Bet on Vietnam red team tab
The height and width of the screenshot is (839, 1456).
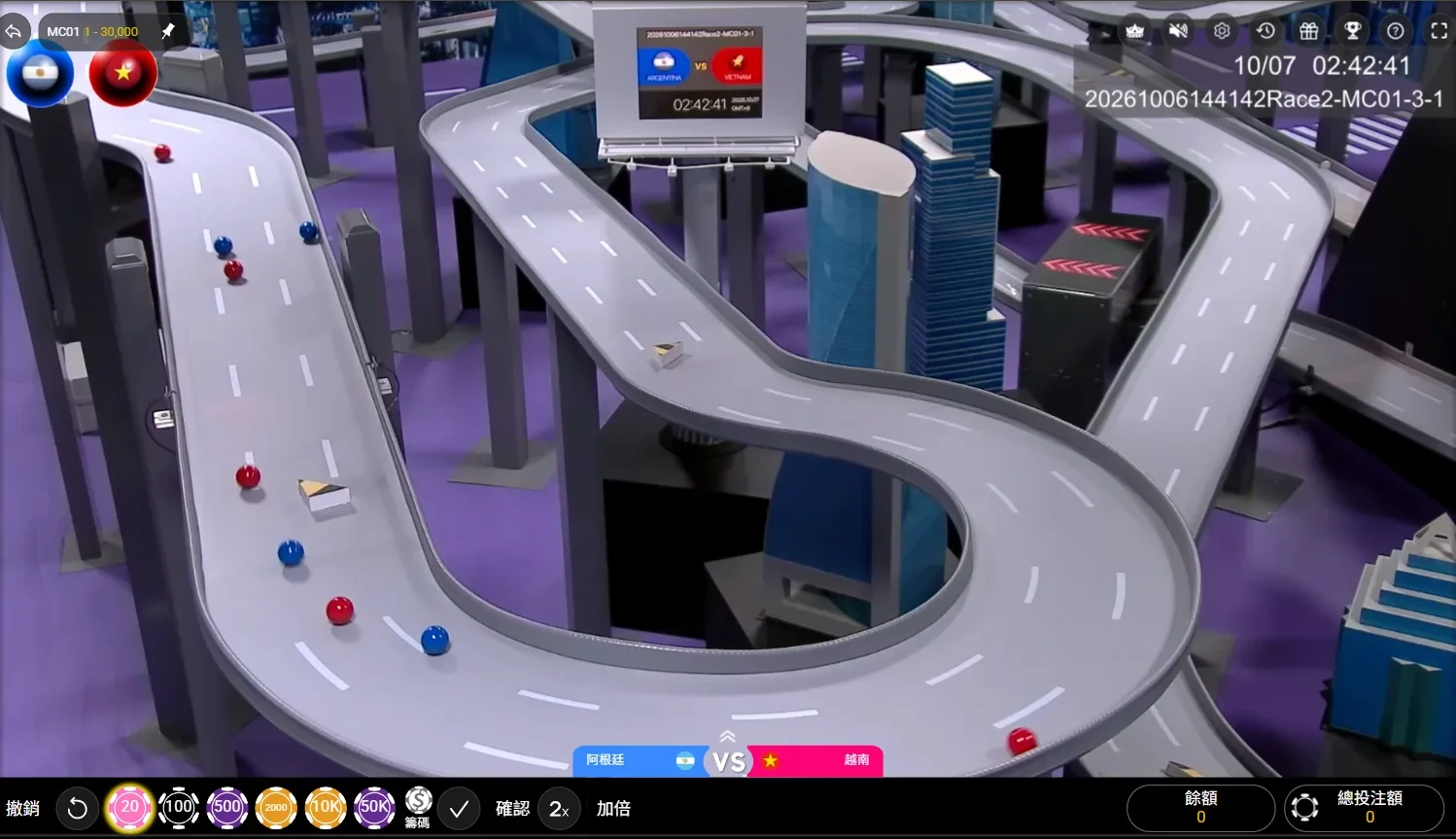(x=815, y=760)
